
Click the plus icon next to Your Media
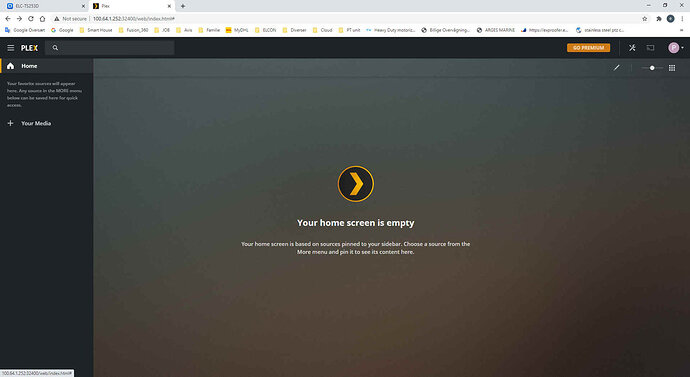pyautogui.click(x=11, y=123)
